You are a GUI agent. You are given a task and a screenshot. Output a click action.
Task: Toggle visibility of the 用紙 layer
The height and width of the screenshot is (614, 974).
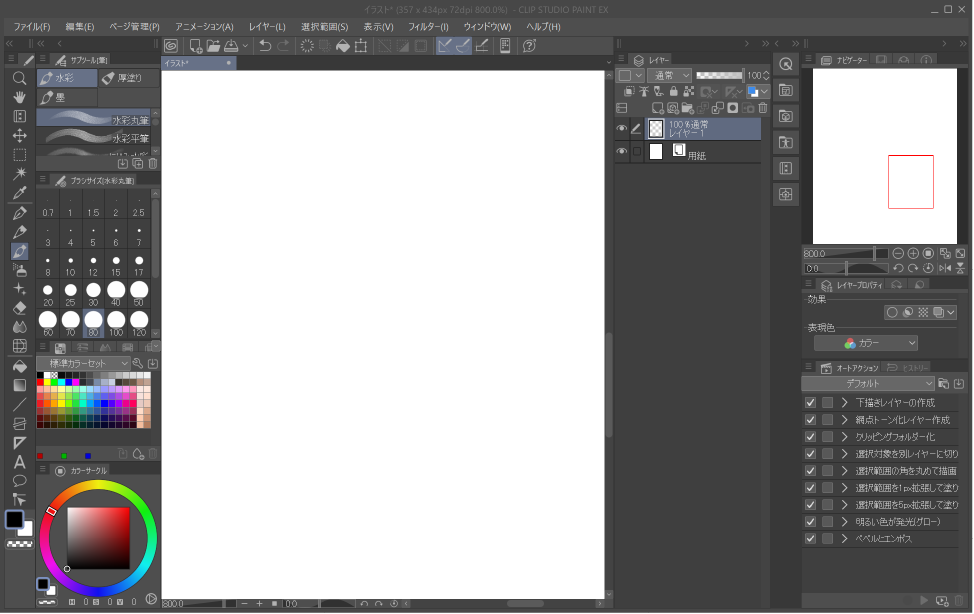pos(621,151)
